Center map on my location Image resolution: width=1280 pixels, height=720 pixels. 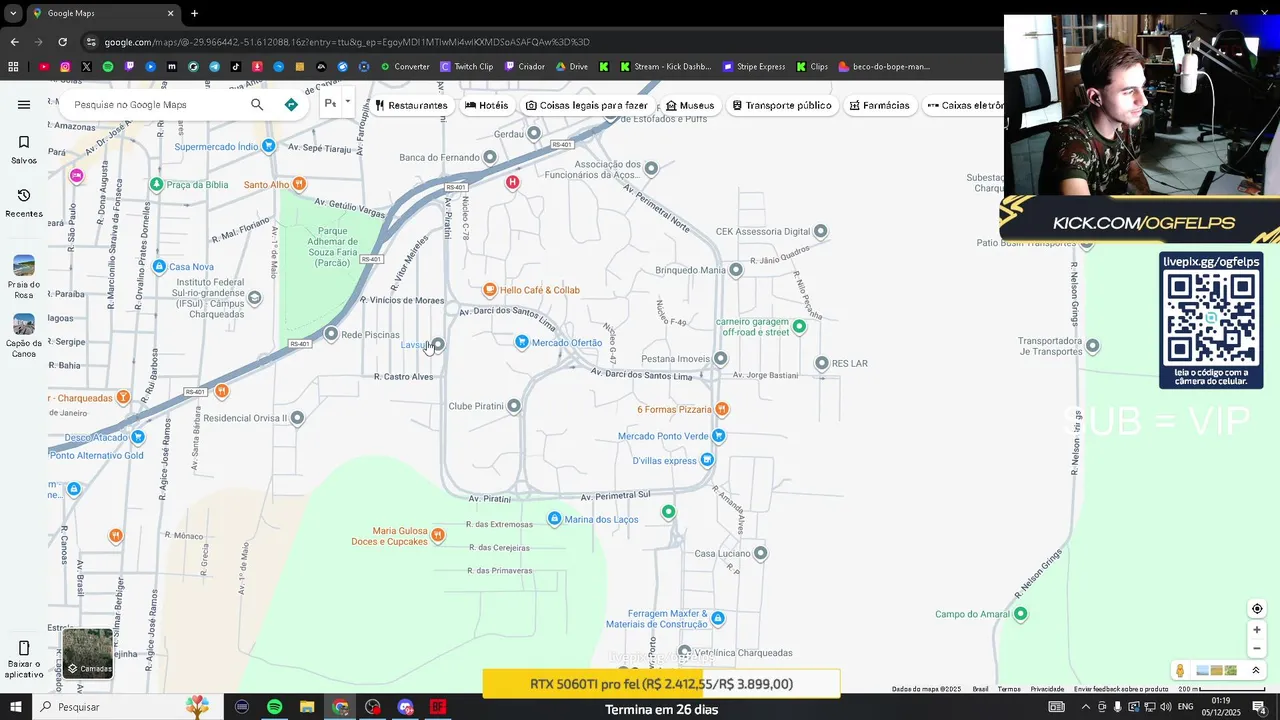pos(1257,609)
